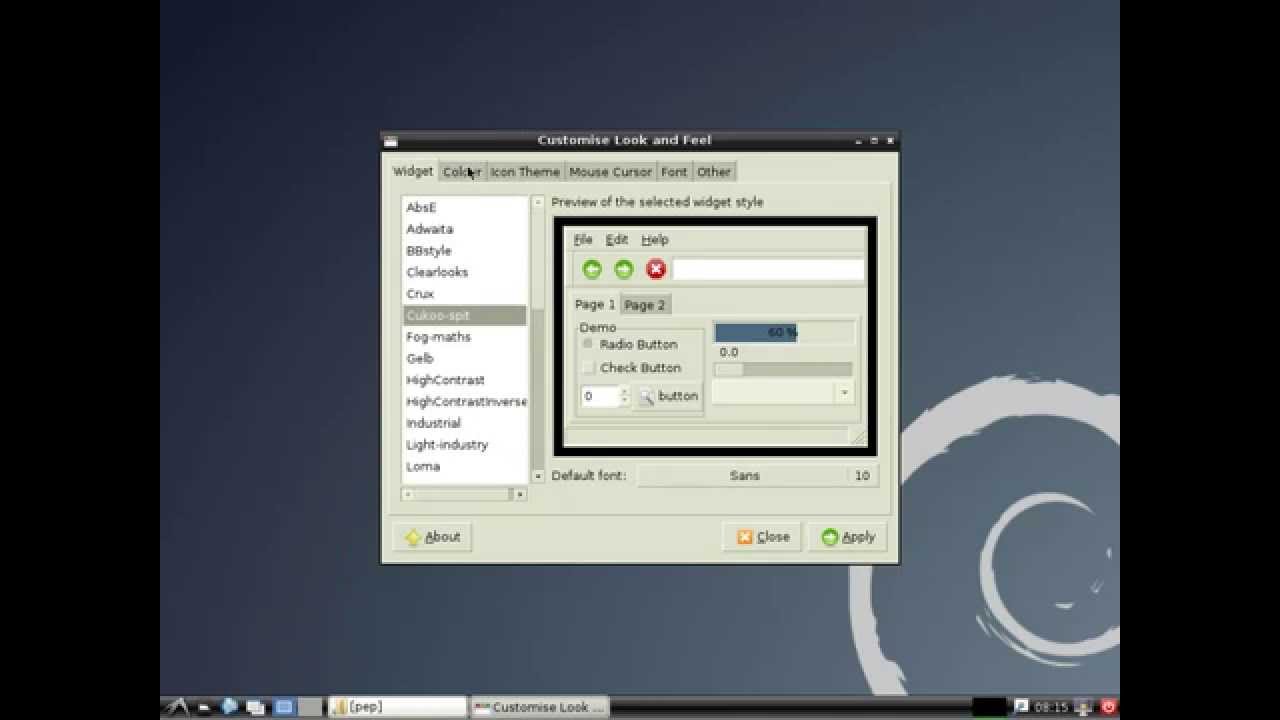The height and width of the screenshot is (720, 1280).
Task: Click the magnifier 'button' in the demo preview
Action: 669,396
